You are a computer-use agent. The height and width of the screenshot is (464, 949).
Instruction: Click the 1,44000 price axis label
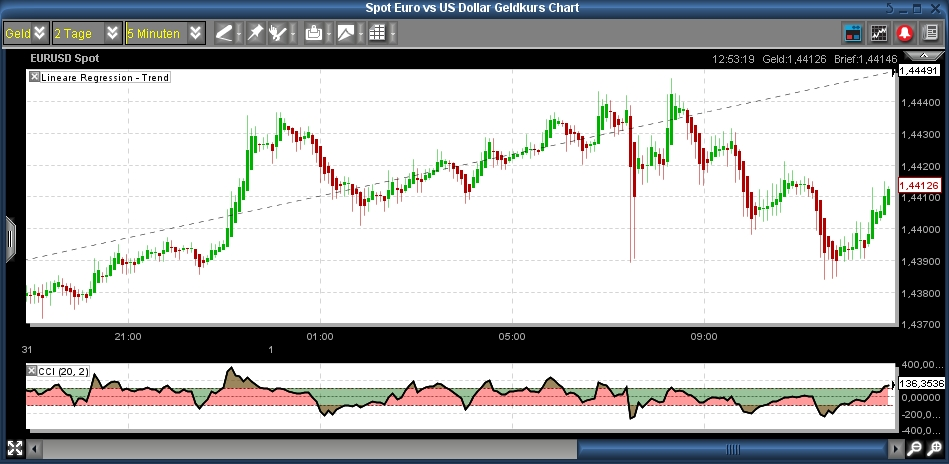click(x=921, y=230)
